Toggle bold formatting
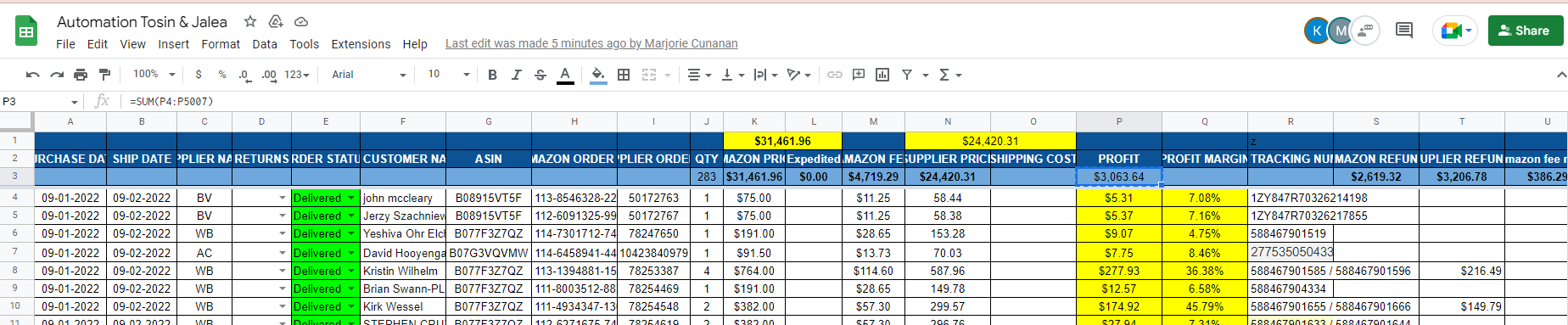Screen dimensions: 1568x325 pos(492,75)
